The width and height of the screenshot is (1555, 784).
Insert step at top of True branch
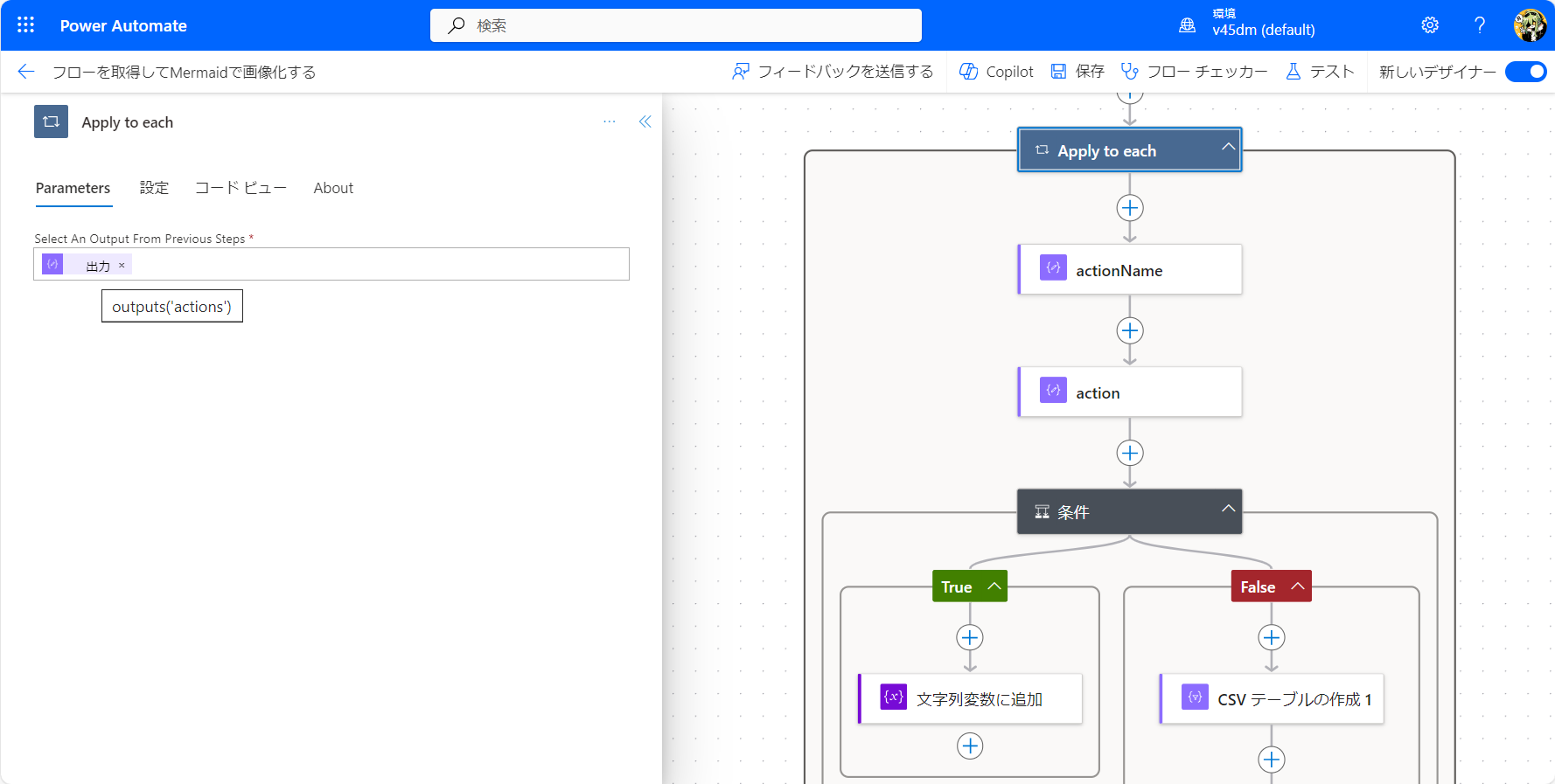pos(970,637)
